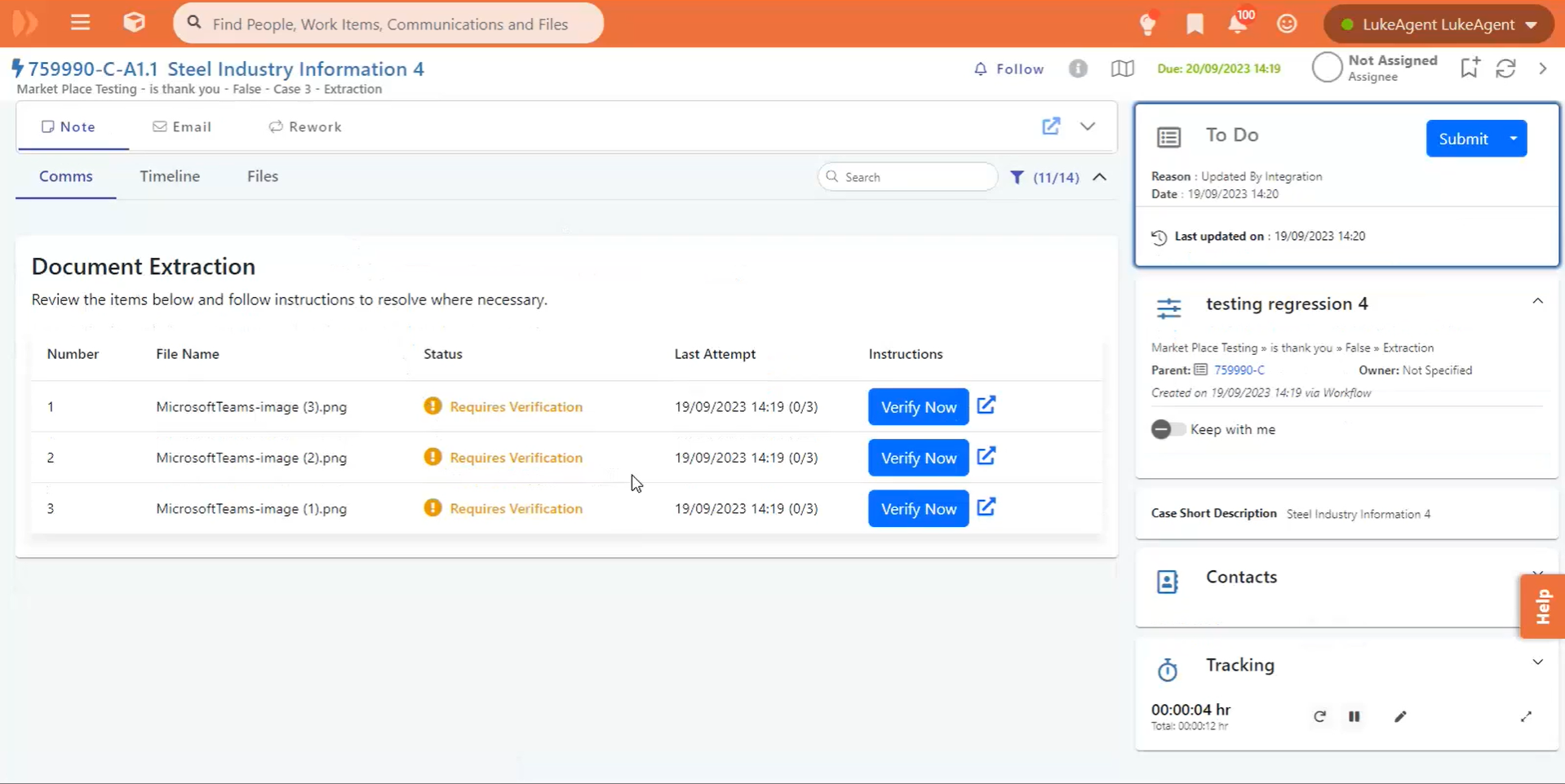Reset the tracking timer
The height and width of the screenshot is (784, 1565).
[x=1319, y=716]
